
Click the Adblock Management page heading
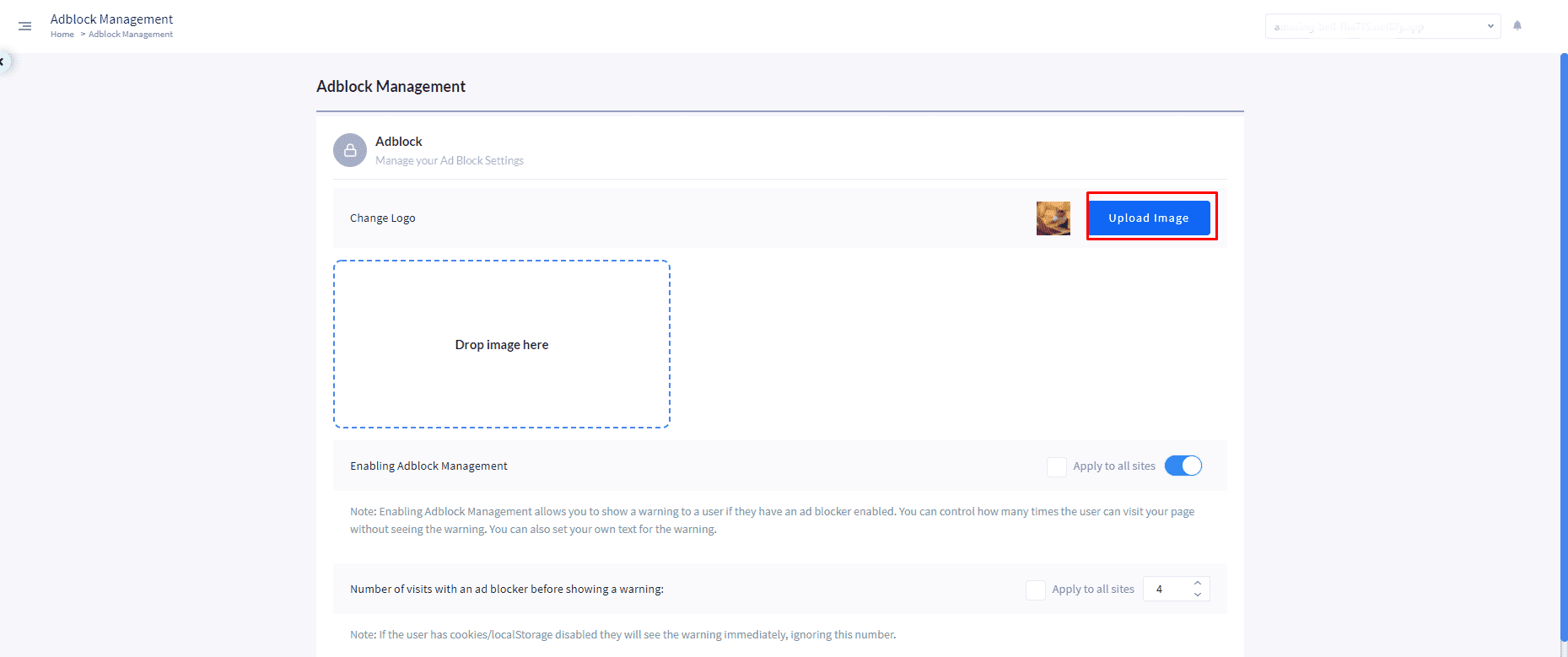[x=391, y=86]
